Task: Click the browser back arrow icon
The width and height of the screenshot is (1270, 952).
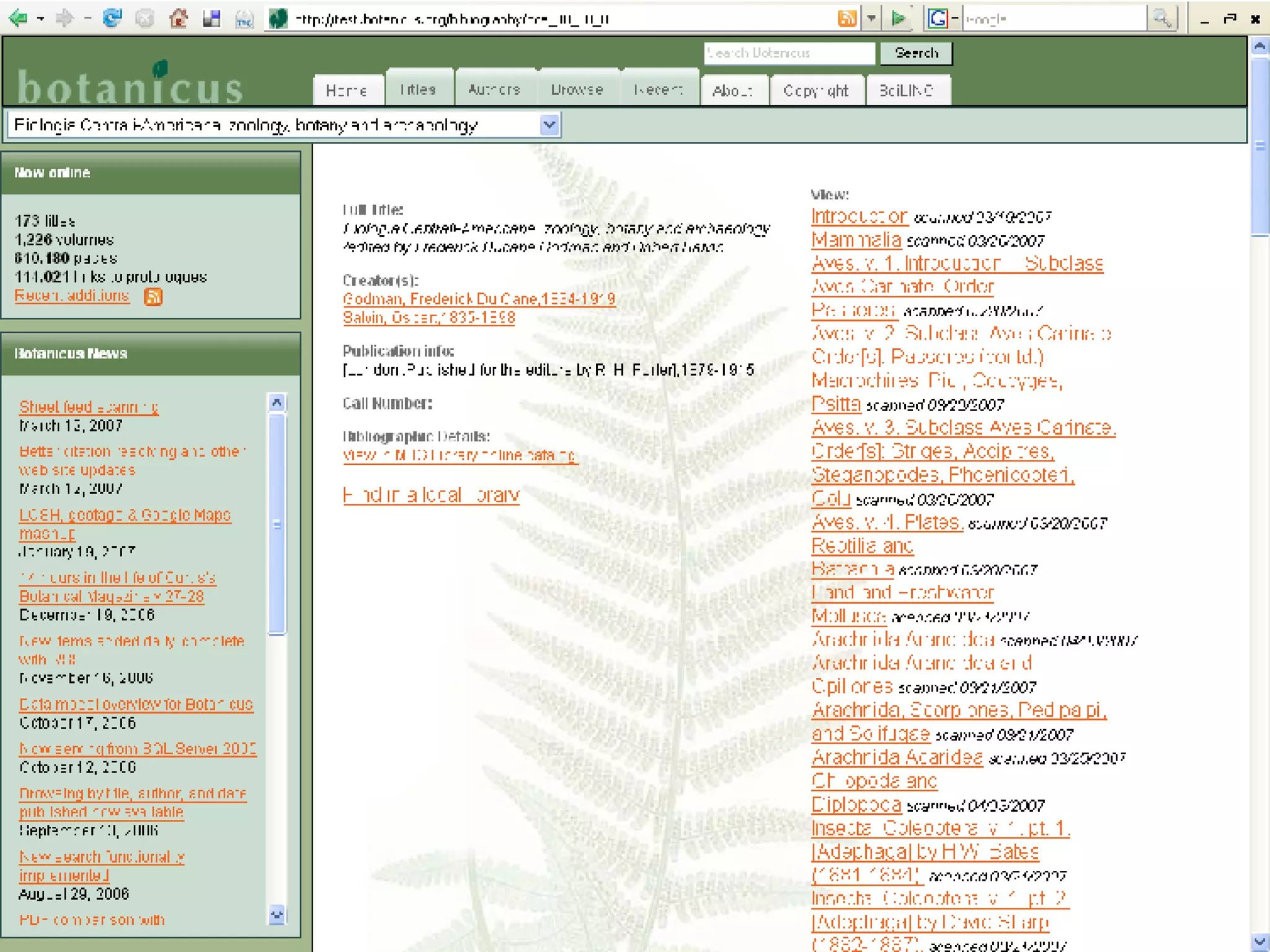Action: coord(19,19)
